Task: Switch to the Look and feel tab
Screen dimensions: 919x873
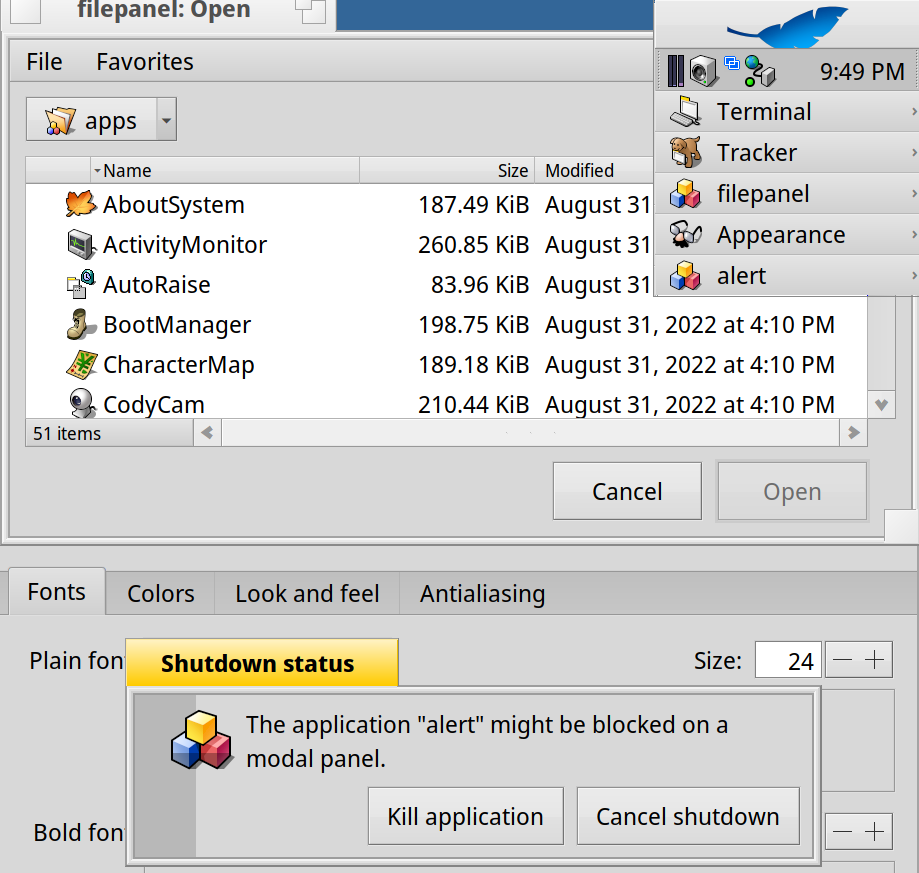Action: pos(307,594)
